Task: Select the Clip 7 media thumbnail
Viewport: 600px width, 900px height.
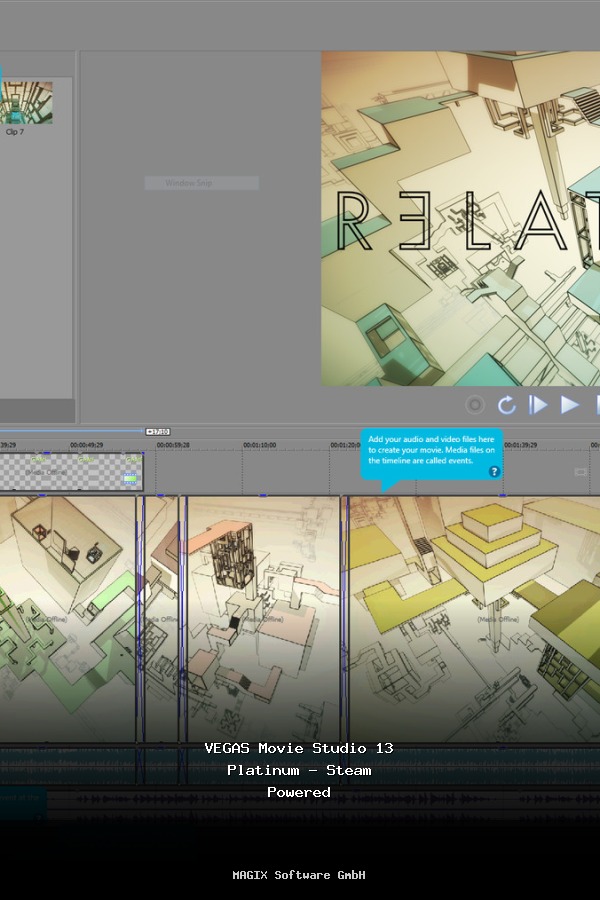Action: pyautogui.click(x=26, y=103)
